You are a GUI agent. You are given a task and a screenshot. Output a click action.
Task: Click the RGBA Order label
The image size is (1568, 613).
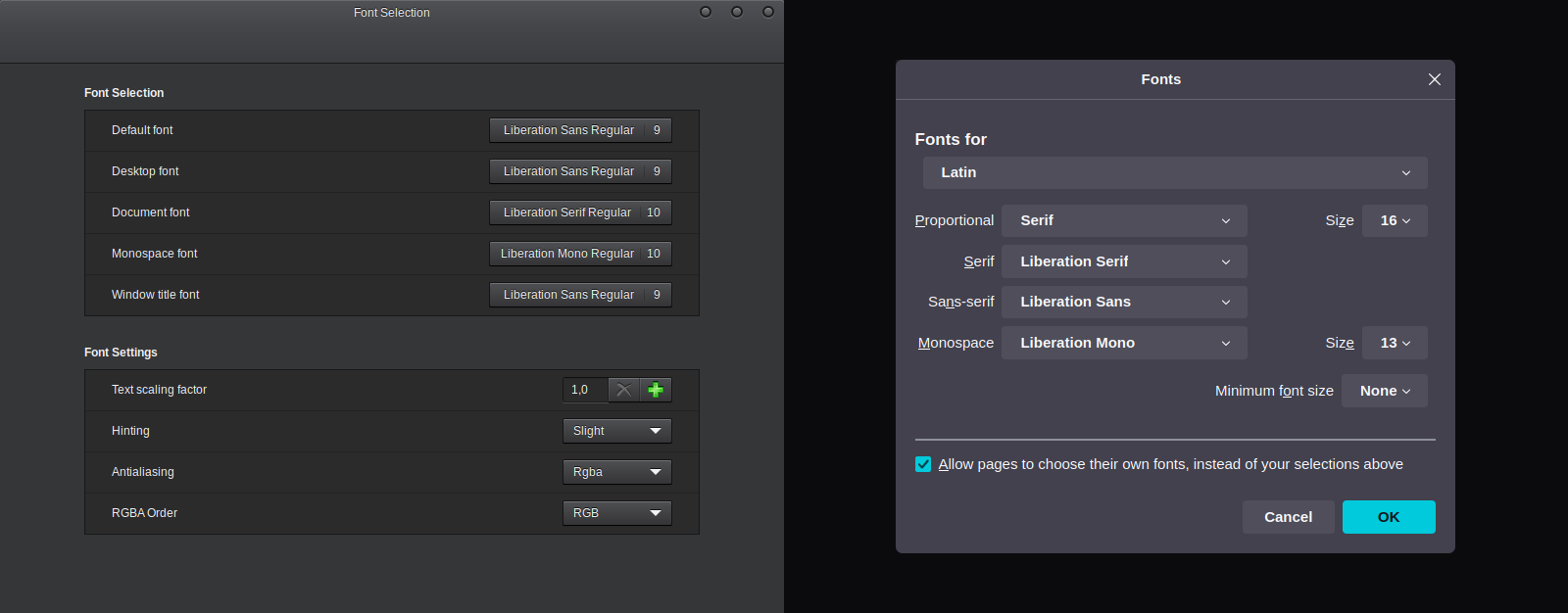pos(144,513)
